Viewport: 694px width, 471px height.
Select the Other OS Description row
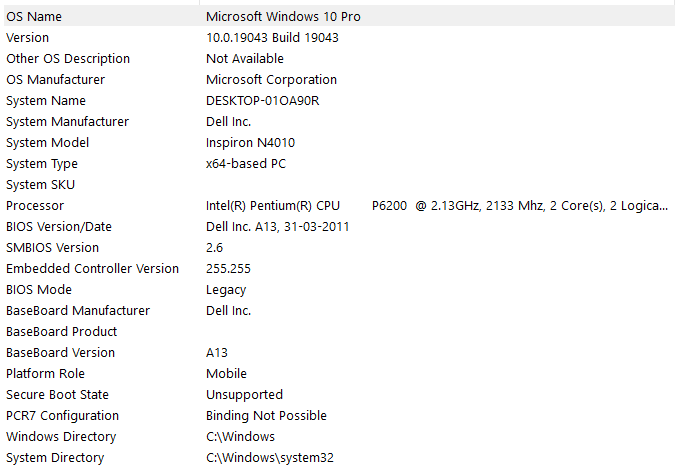[68, 59]
